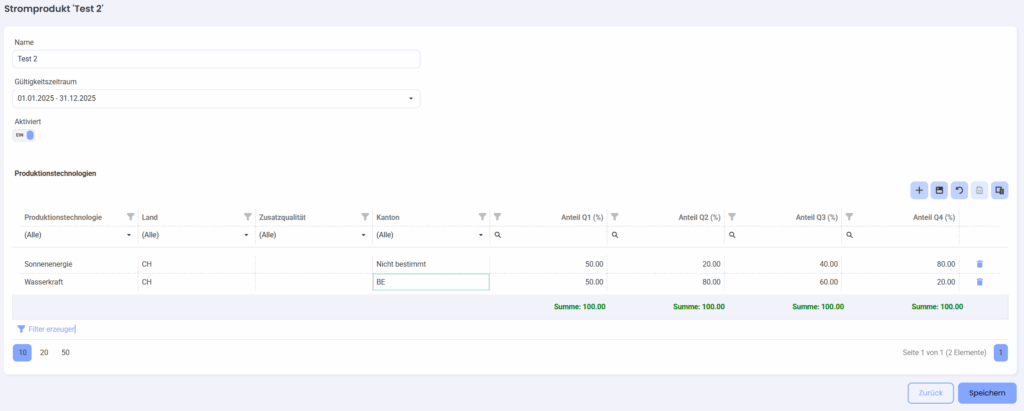
Task: Click Seite 1 von 1 (2 Elemente) text
Action: click(x=944, y=353)
